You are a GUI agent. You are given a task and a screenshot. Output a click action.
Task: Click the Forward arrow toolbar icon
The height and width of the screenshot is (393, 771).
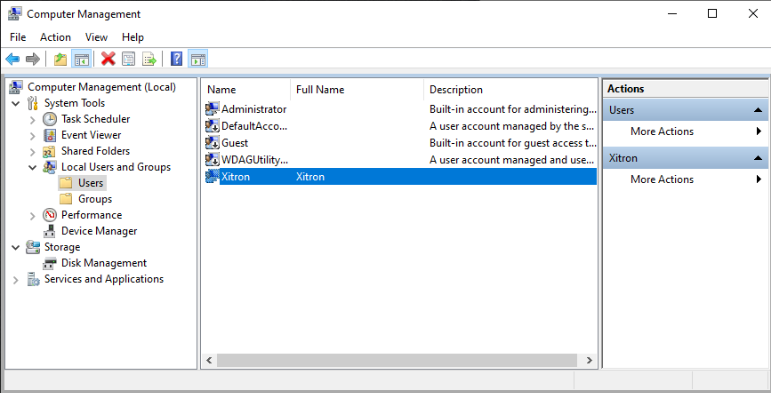(x=32, y=59)
